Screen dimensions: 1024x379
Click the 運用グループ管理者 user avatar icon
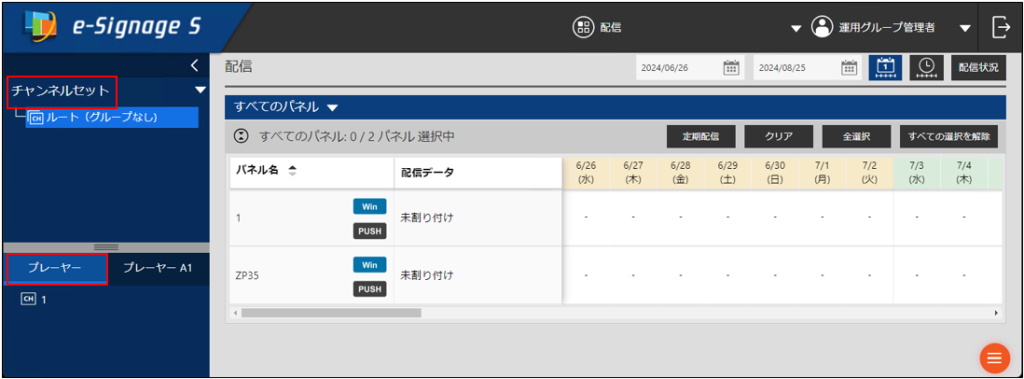coord(822,27)
